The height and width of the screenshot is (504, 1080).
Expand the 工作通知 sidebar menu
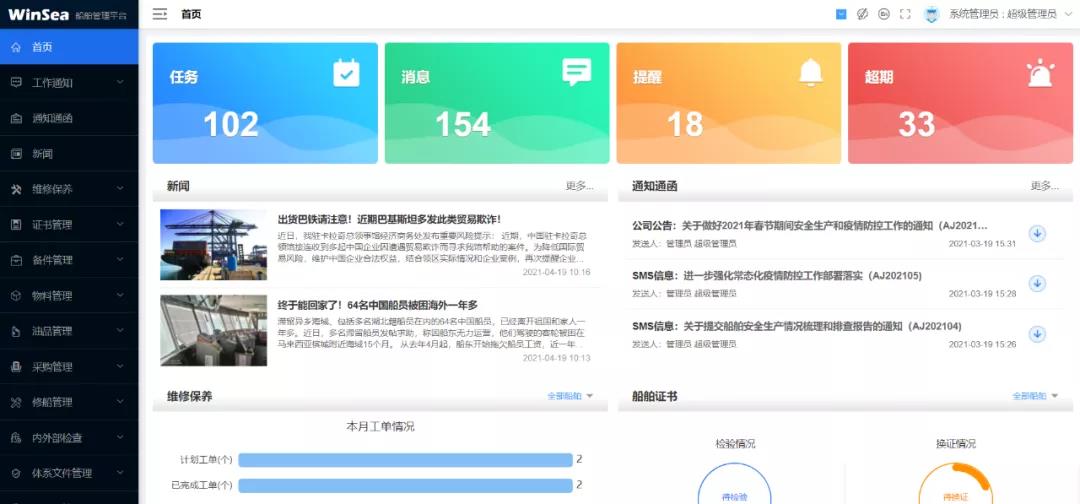pyautogui.click(x=68, y=83)
